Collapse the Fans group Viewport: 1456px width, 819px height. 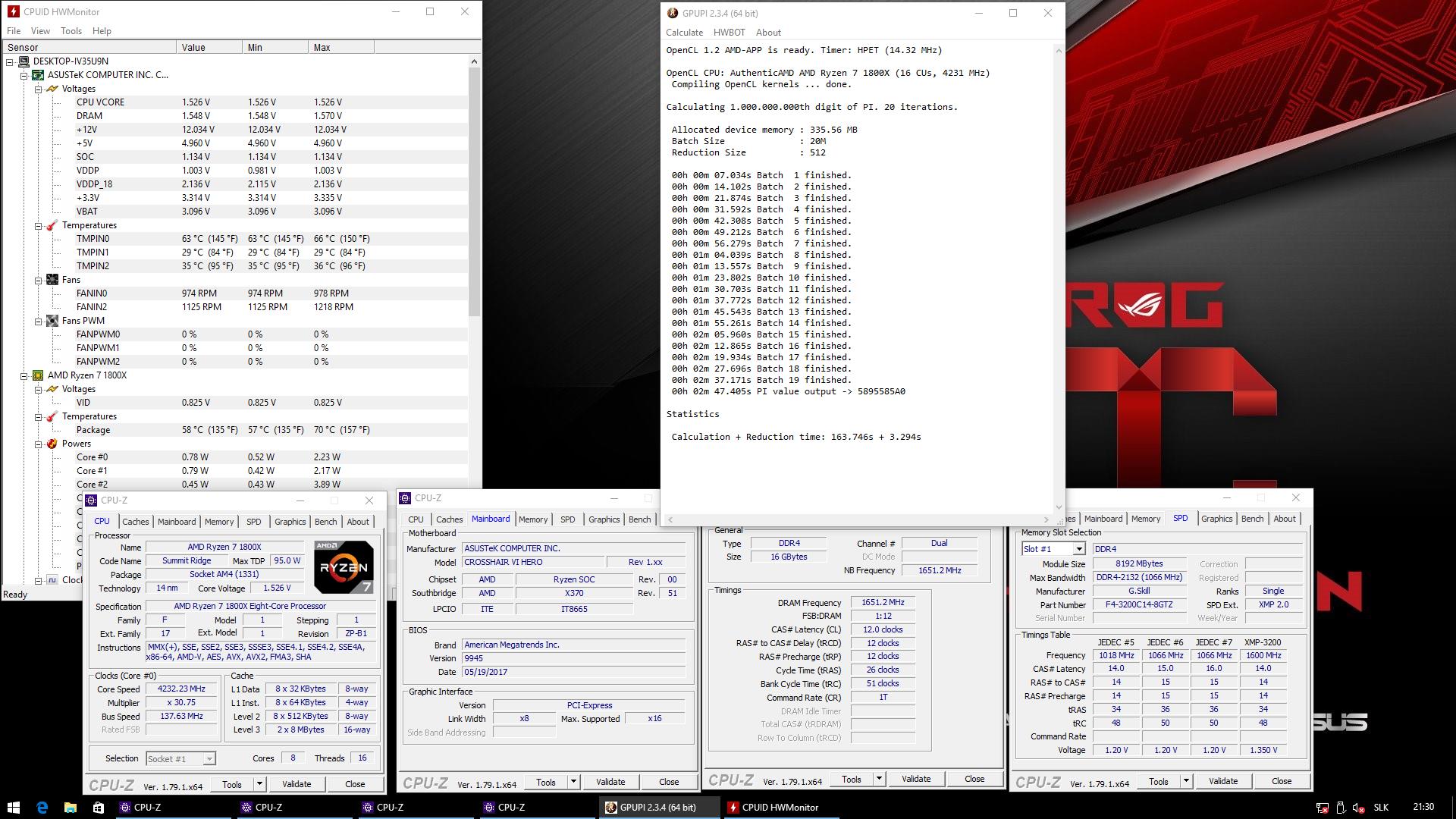tap(38, 280)
